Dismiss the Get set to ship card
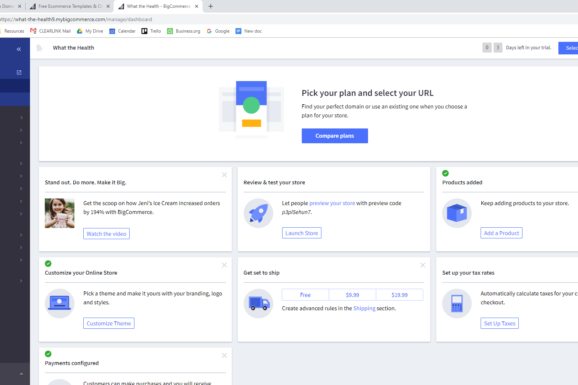This screenshot has width=578, height=385. [423, 265]
